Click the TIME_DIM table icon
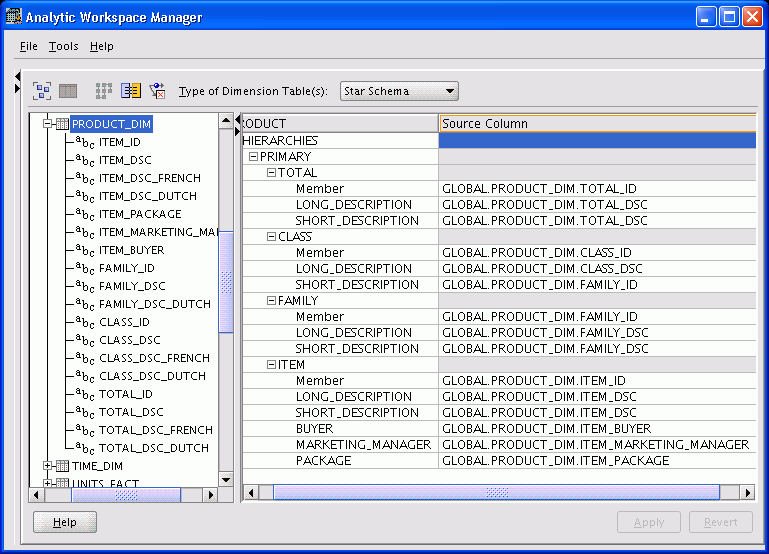769x554 pixels. pos(62,466)
